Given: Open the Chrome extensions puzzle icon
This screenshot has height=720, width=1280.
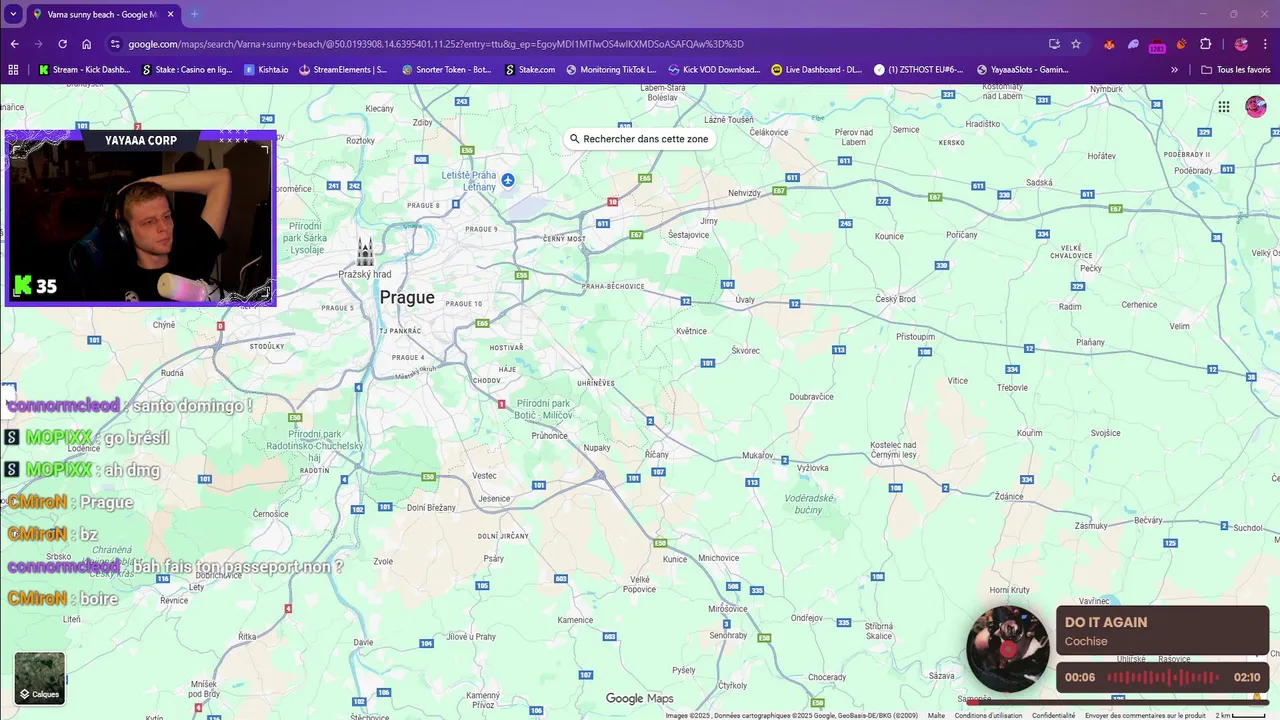Looking at the screenshot, I should [x=1205, y=44].
